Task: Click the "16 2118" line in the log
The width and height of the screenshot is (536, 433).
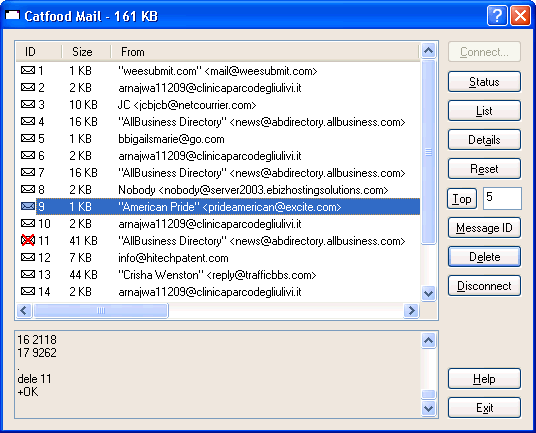Action: (x=37, y=340)
